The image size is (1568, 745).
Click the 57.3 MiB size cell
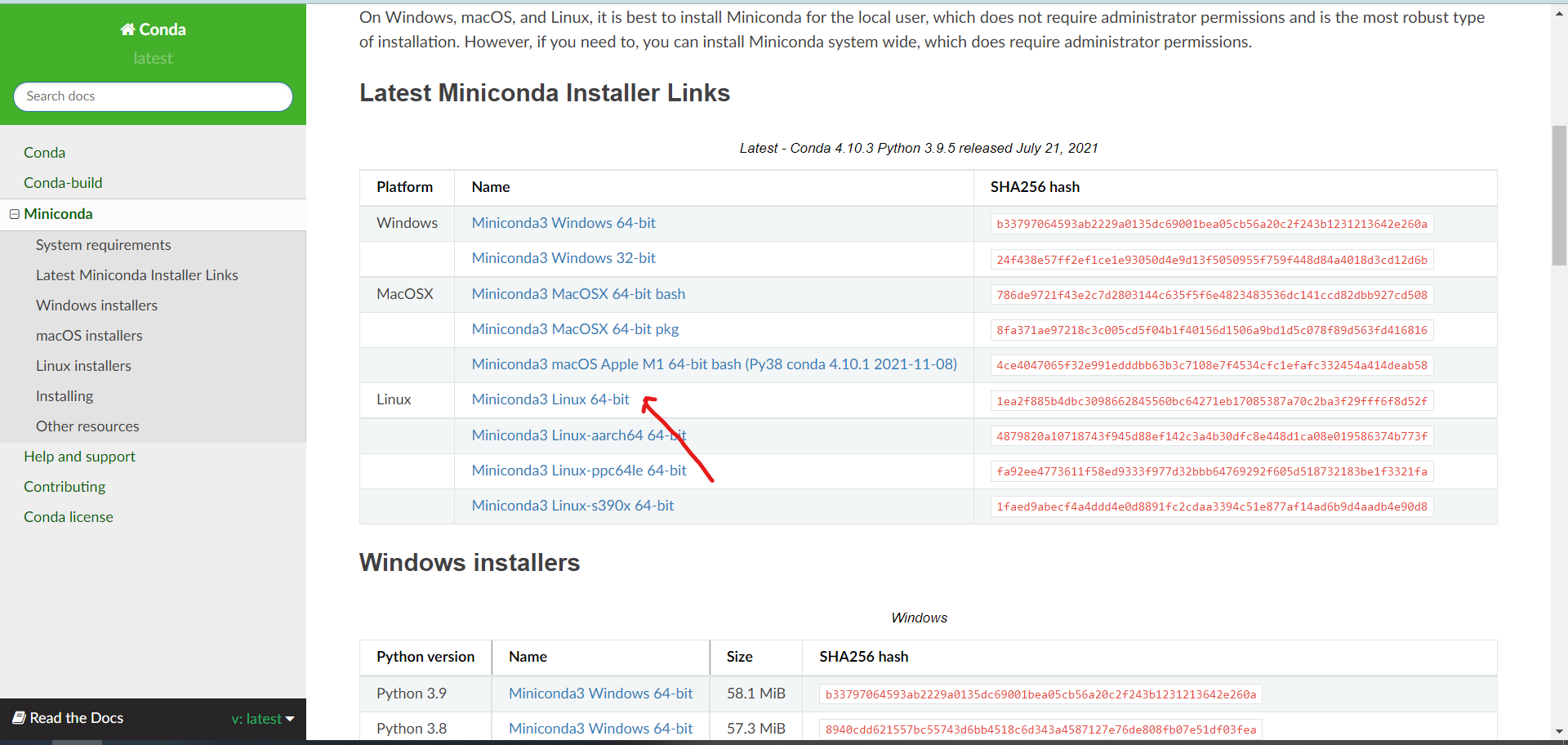(x=756, y=729)
